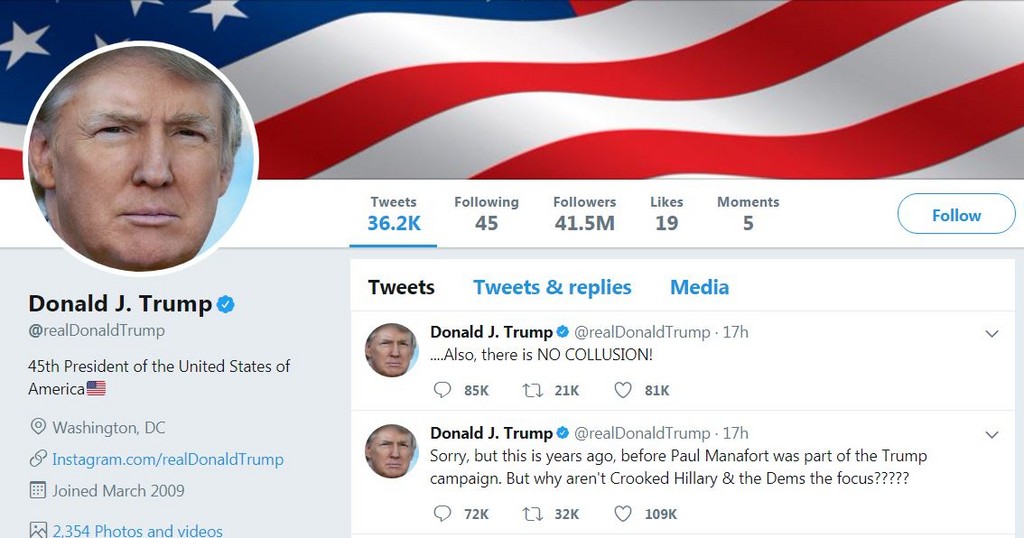Reply to the NO COLLUSION tweet

442,390
